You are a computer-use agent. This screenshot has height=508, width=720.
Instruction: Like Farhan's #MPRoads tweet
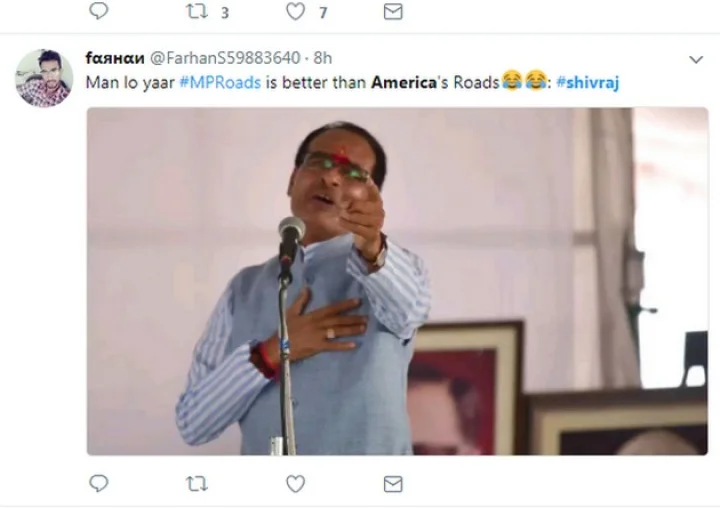[x=295, y=483]
